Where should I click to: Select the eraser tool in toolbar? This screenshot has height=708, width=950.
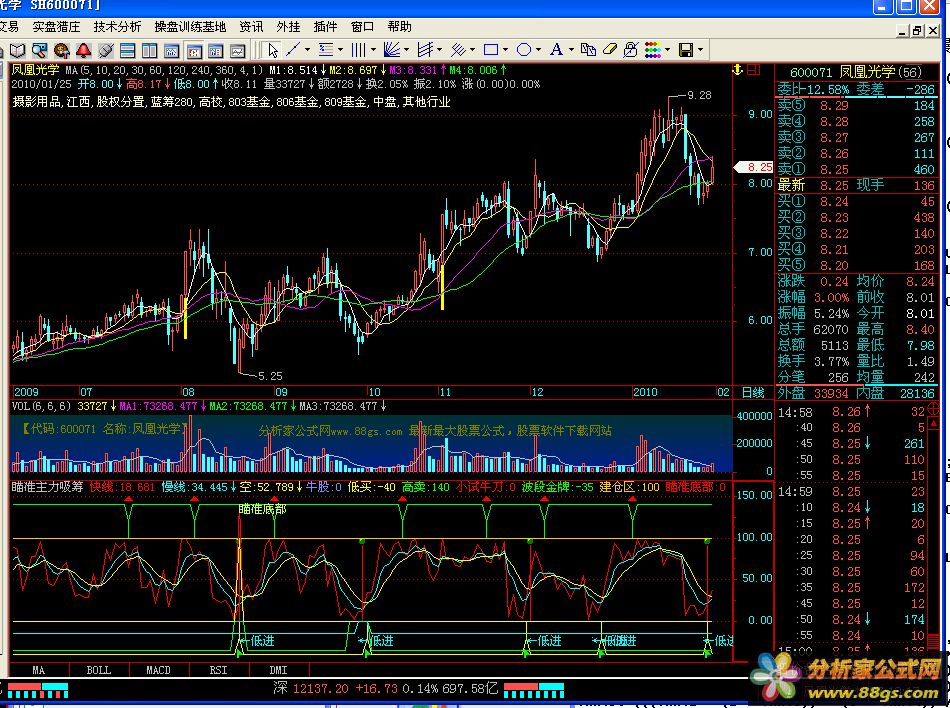[611, 50]
